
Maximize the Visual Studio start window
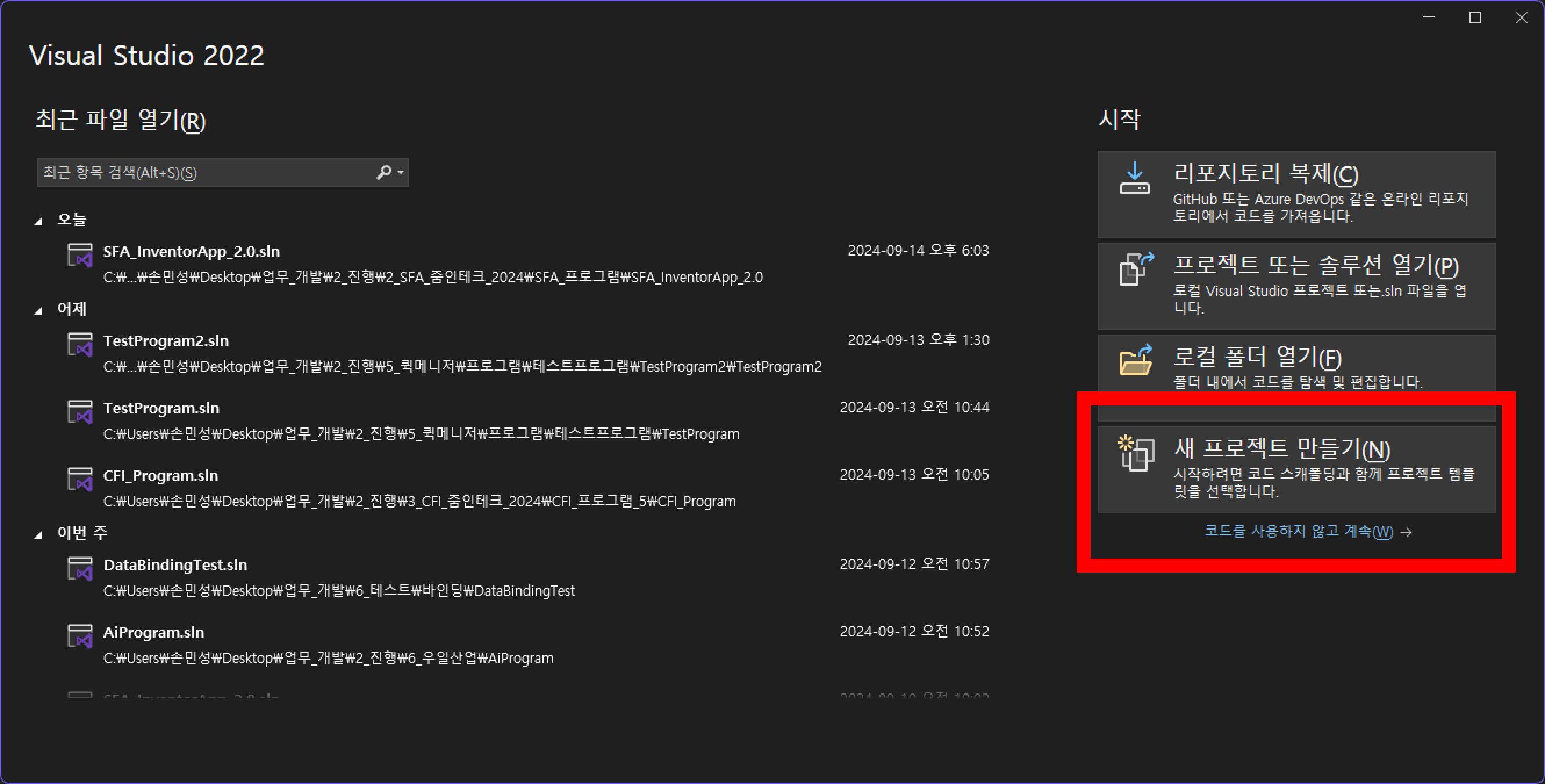pos(1475,18)
